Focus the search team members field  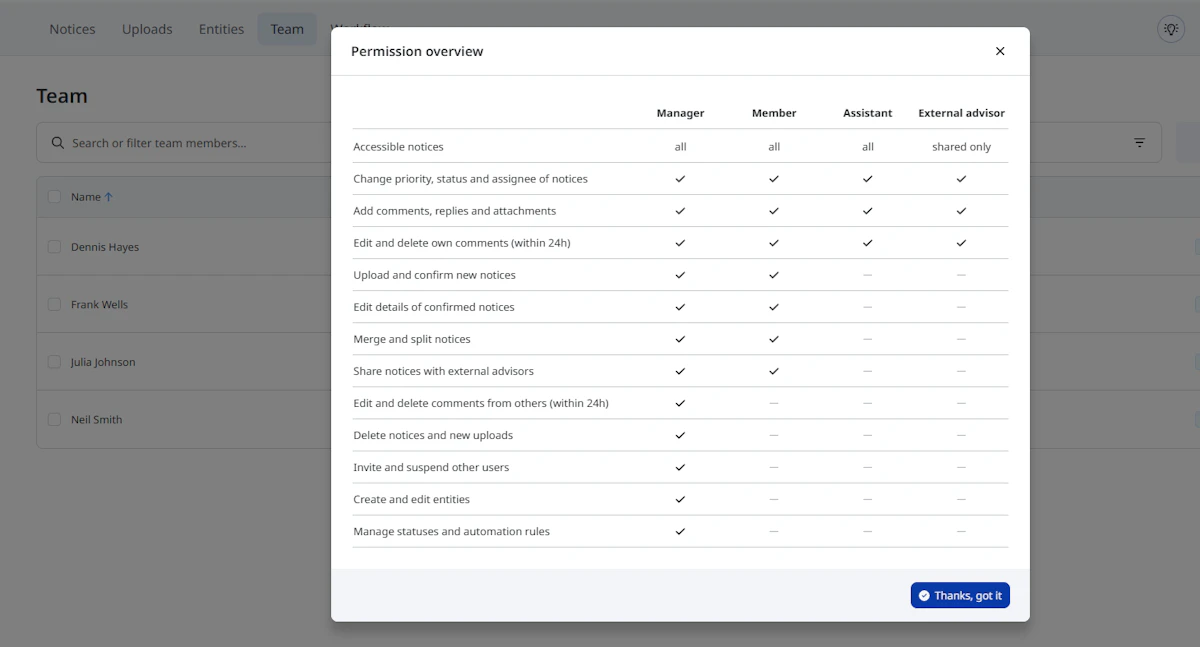(190, 143)
